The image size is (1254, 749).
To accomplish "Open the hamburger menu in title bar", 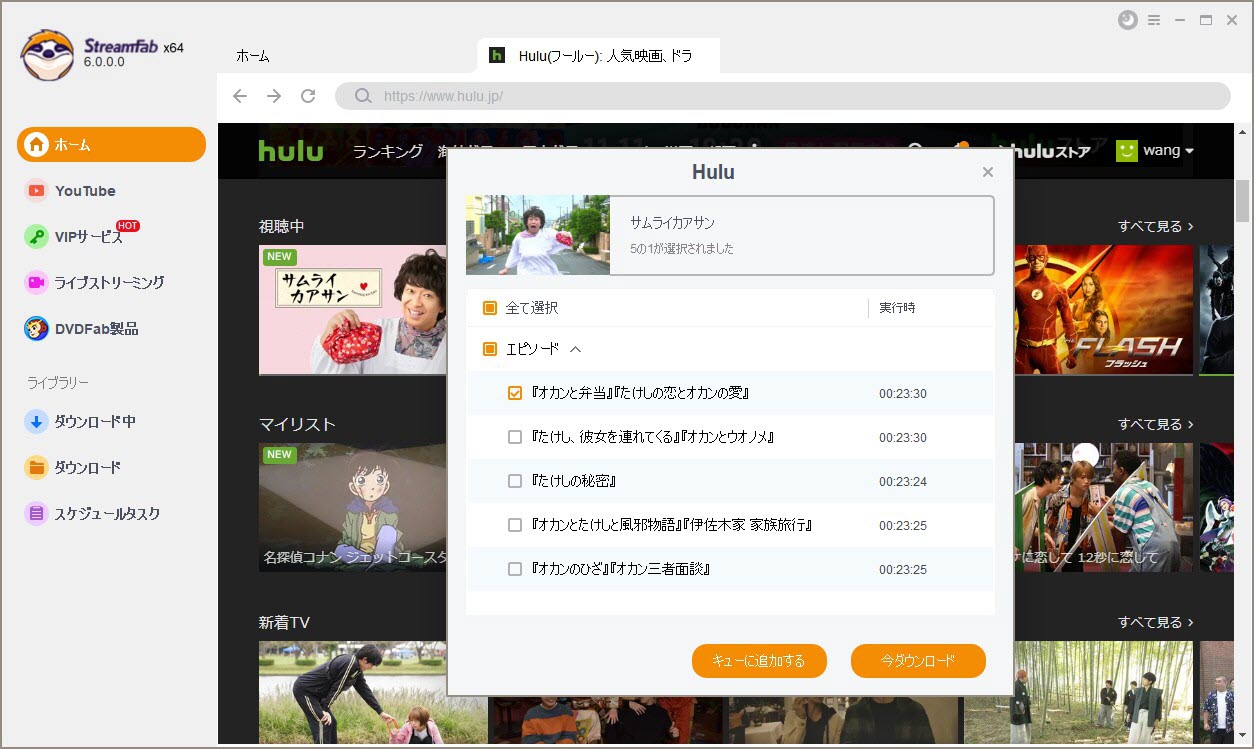I will click(1154, 20).
